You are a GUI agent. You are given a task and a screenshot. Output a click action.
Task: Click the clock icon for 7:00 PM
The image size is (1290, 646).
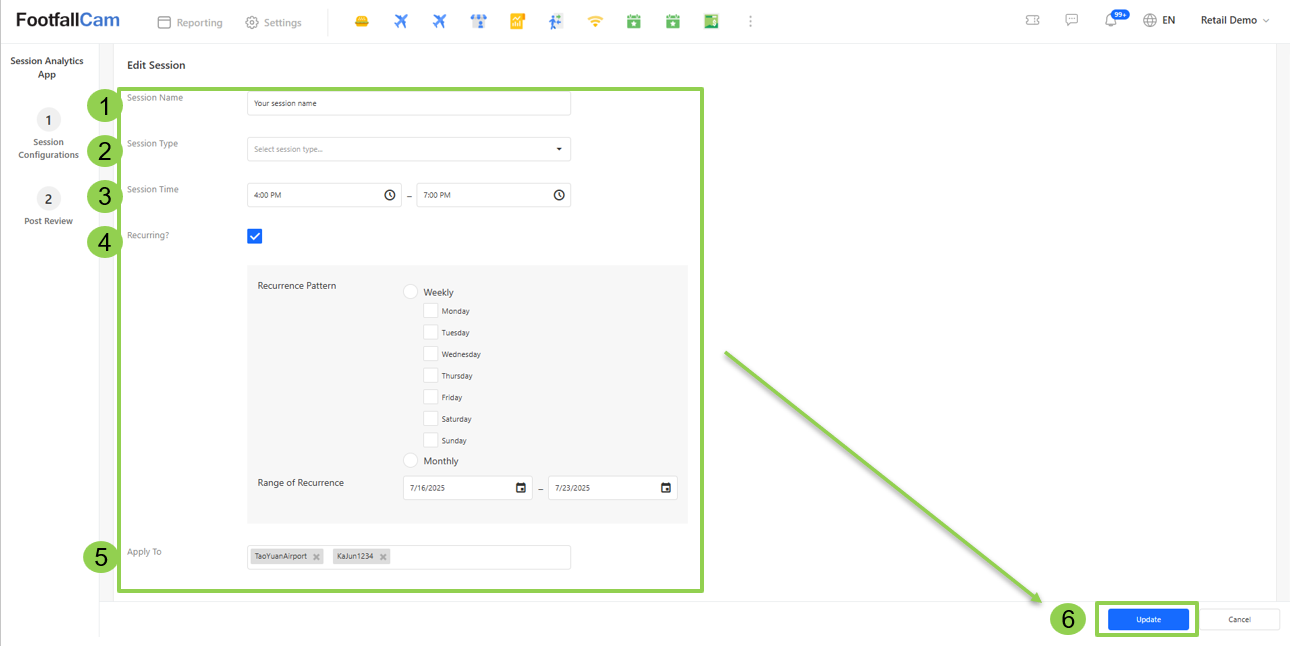click(x=559, y=195)
